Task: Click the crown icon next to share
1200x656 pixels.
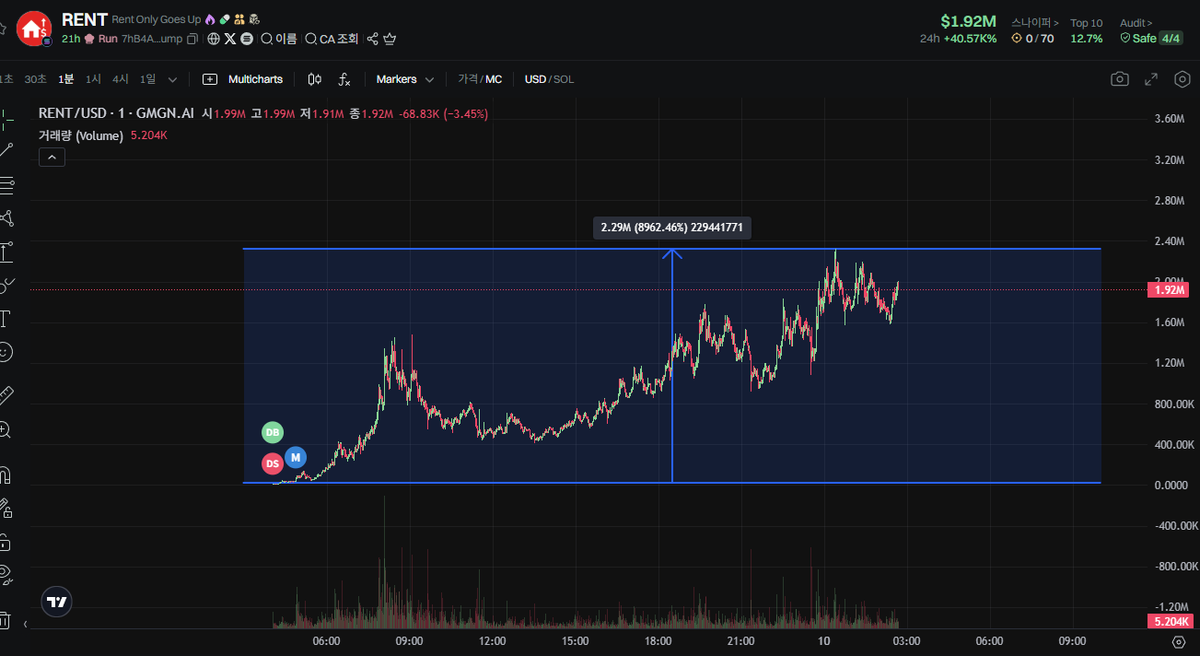Action: (390, 39)
